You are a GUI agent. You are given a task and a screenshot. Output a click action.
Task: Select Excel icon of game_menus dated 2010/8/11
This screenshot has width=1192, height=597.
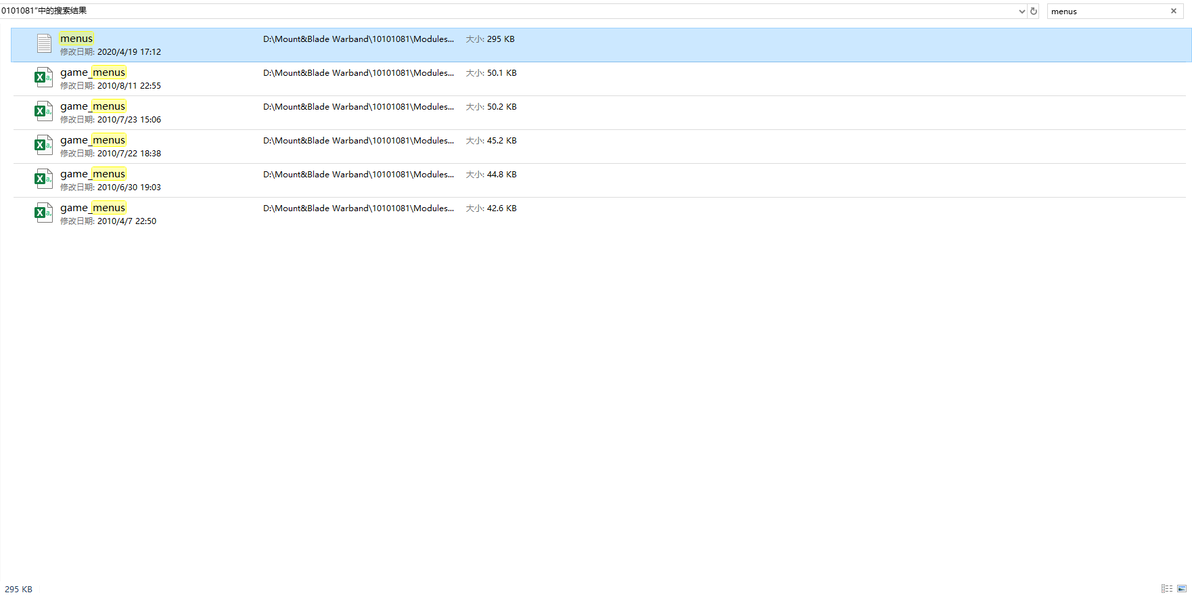[x=44, y=78]
